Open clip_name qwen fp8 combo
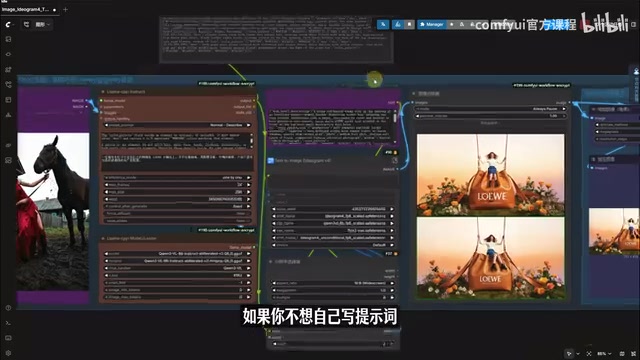Viewport: 640px width, 360px height. coord(333,223)
